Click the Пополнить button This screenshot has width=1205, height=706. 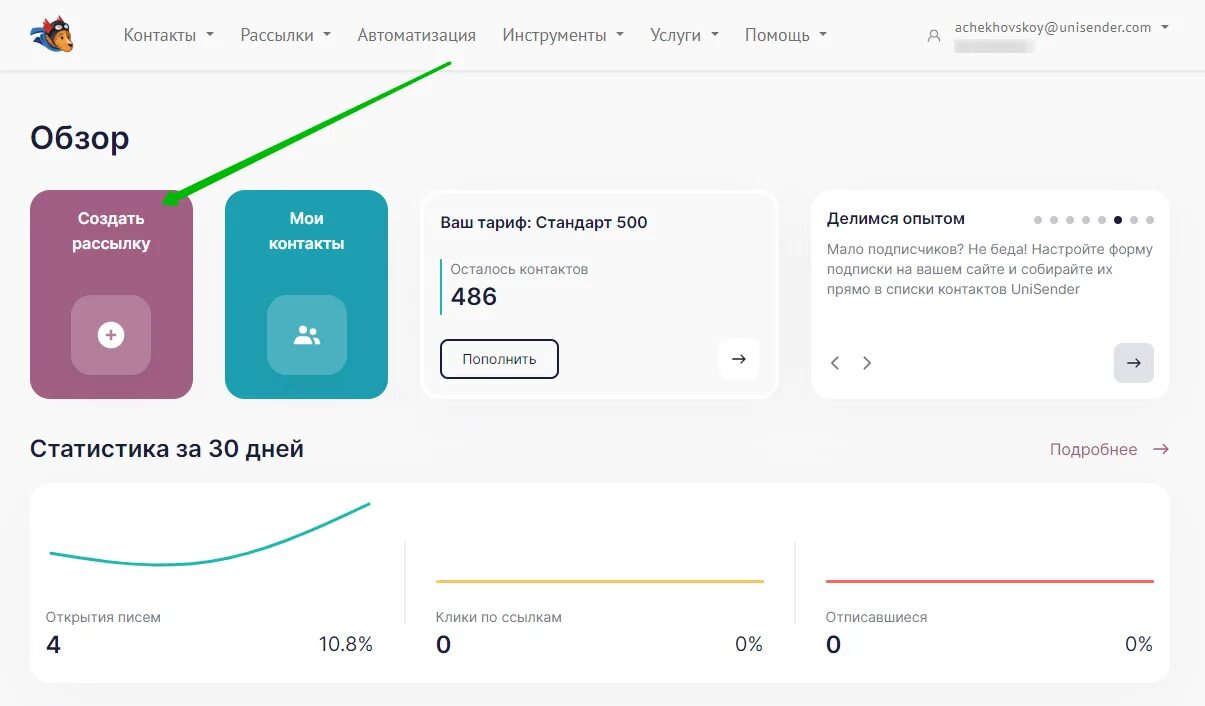coord(499,359)
